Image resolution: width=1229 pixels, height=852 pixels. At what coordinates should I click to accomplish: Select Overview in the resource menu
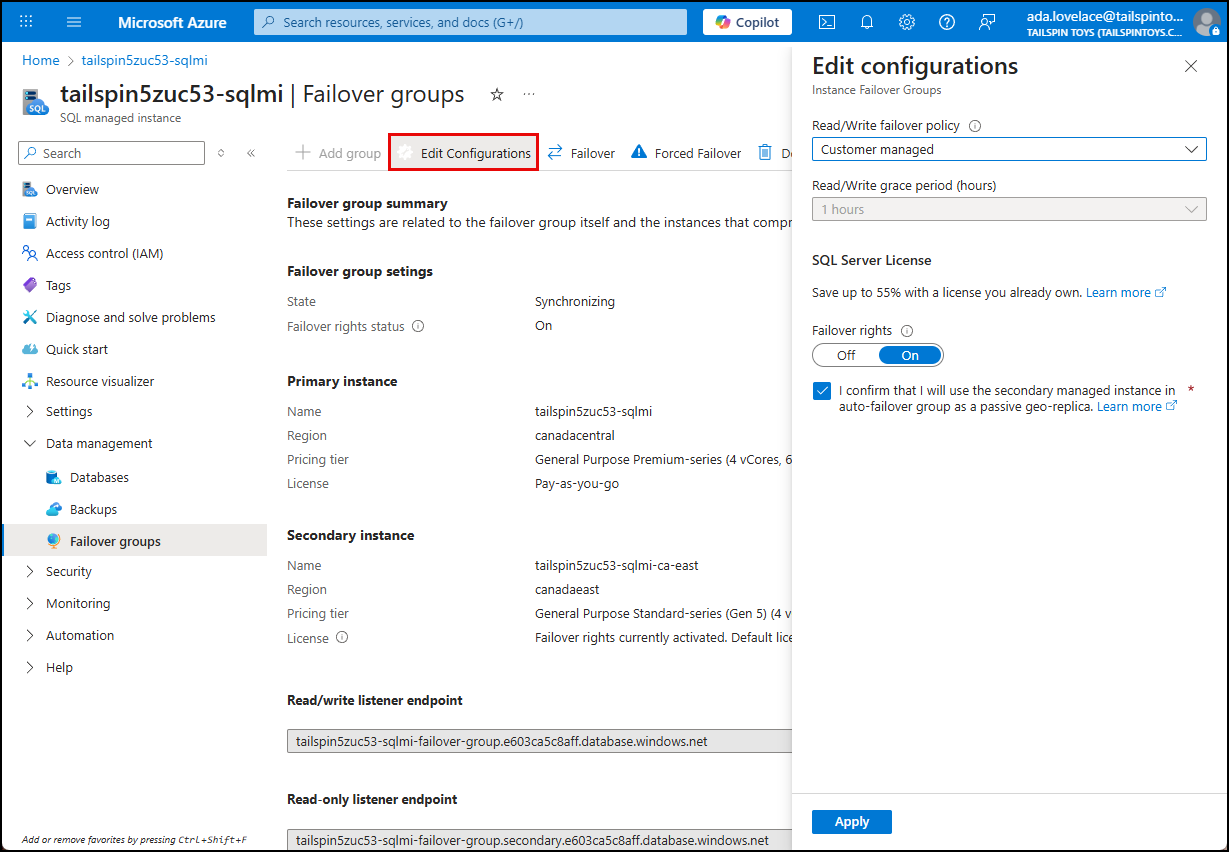pos(73,189)
